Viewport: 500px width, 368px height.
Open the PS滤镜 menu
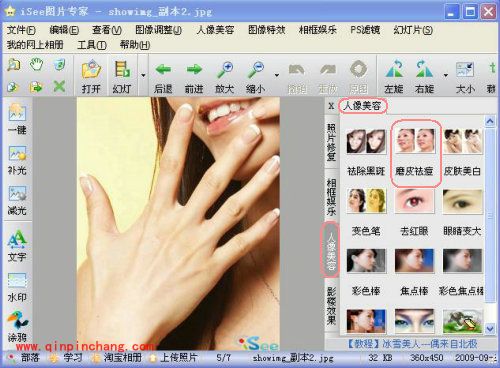point(365,30)
